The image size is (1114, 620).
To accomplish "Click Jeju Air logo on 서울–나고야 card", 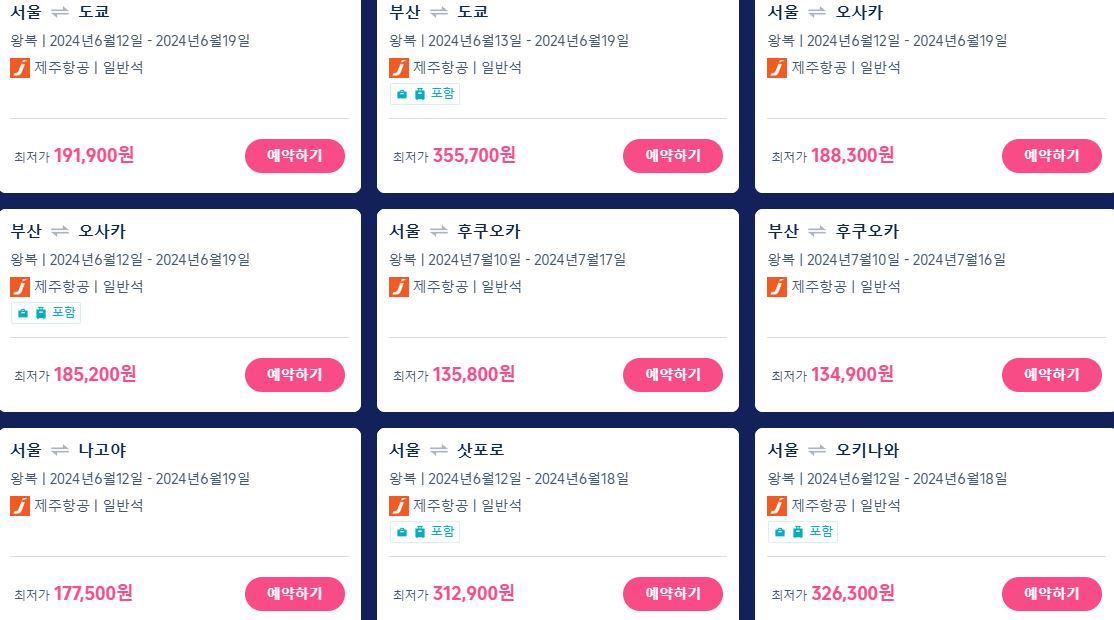I will pos(20,506).
